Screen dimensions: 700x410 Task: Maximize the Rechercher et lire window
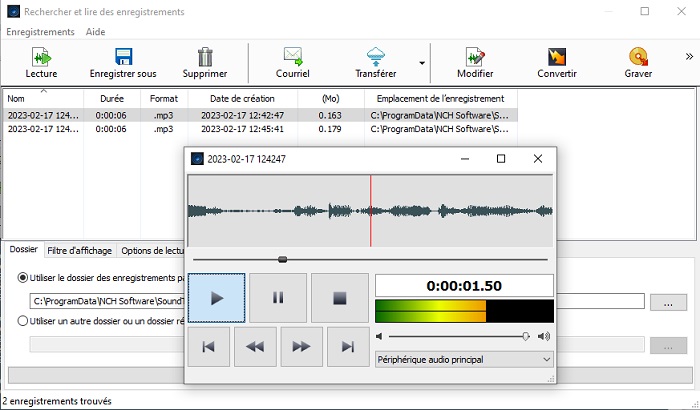(x=645, y=11)
